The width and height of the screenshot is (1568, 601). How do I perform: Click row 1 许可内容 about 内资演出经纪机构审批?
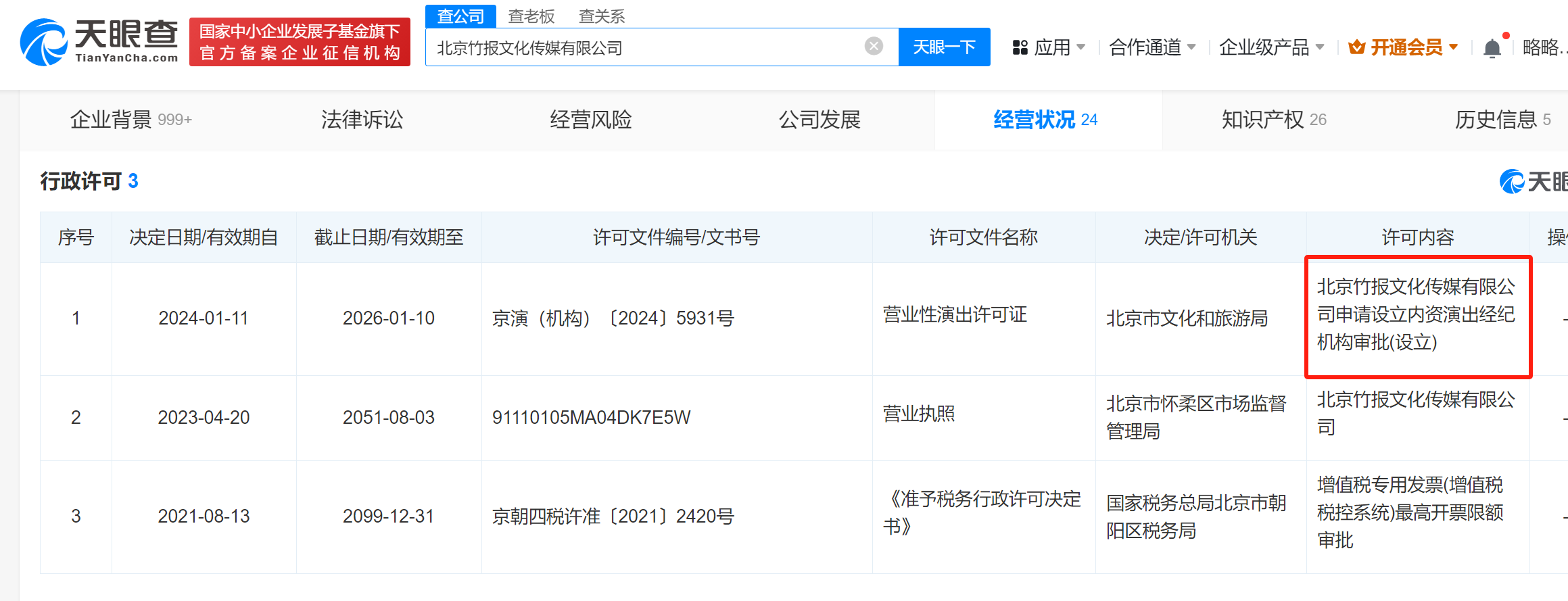click(1416, 314)
